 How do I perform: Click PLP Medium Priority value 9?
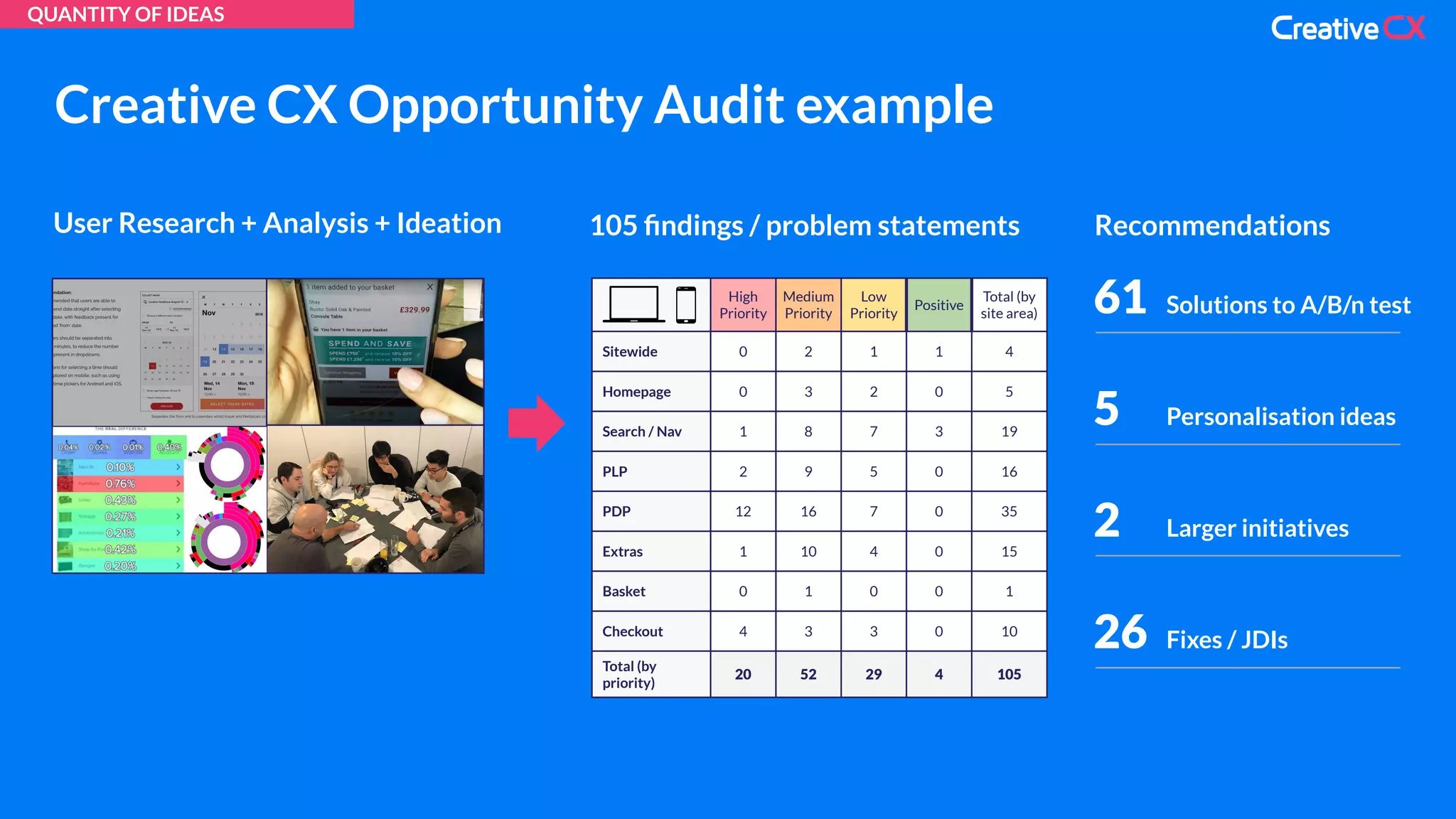click(x=808, y=471)
